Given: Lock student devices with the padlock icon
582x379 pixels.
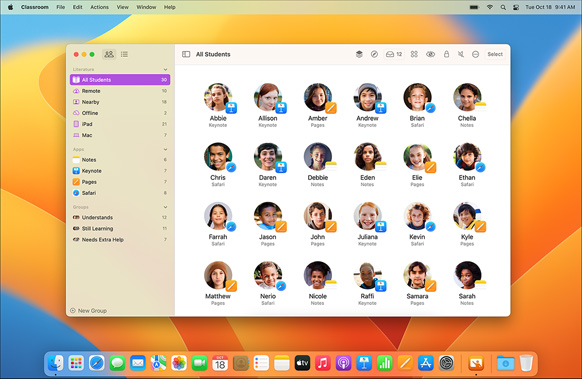Looking at the screenshot, I should coord(446,54).
